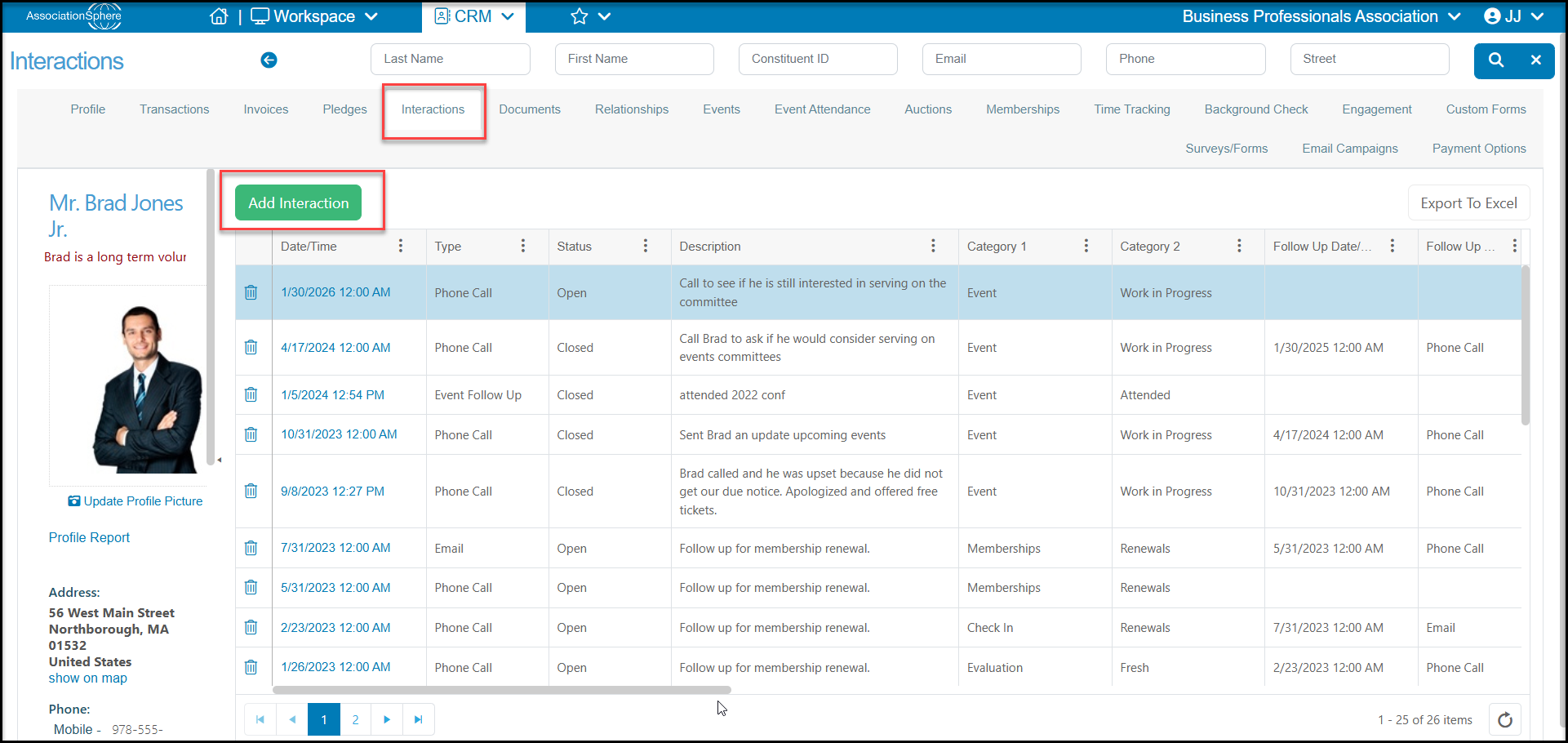Refresh the grid with the reload icon
Viewport: 1568px width, 743px height.
click(x=1505, y=719)
